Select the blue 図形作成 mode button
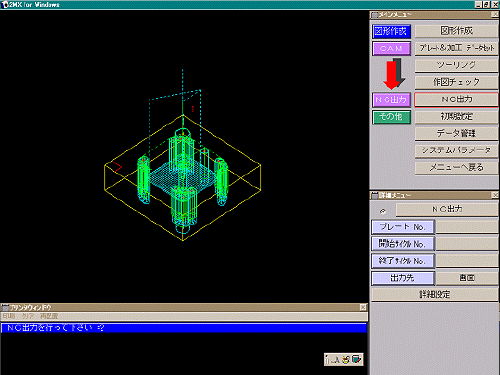Screen dimensions: 500x375 (391, 31)
